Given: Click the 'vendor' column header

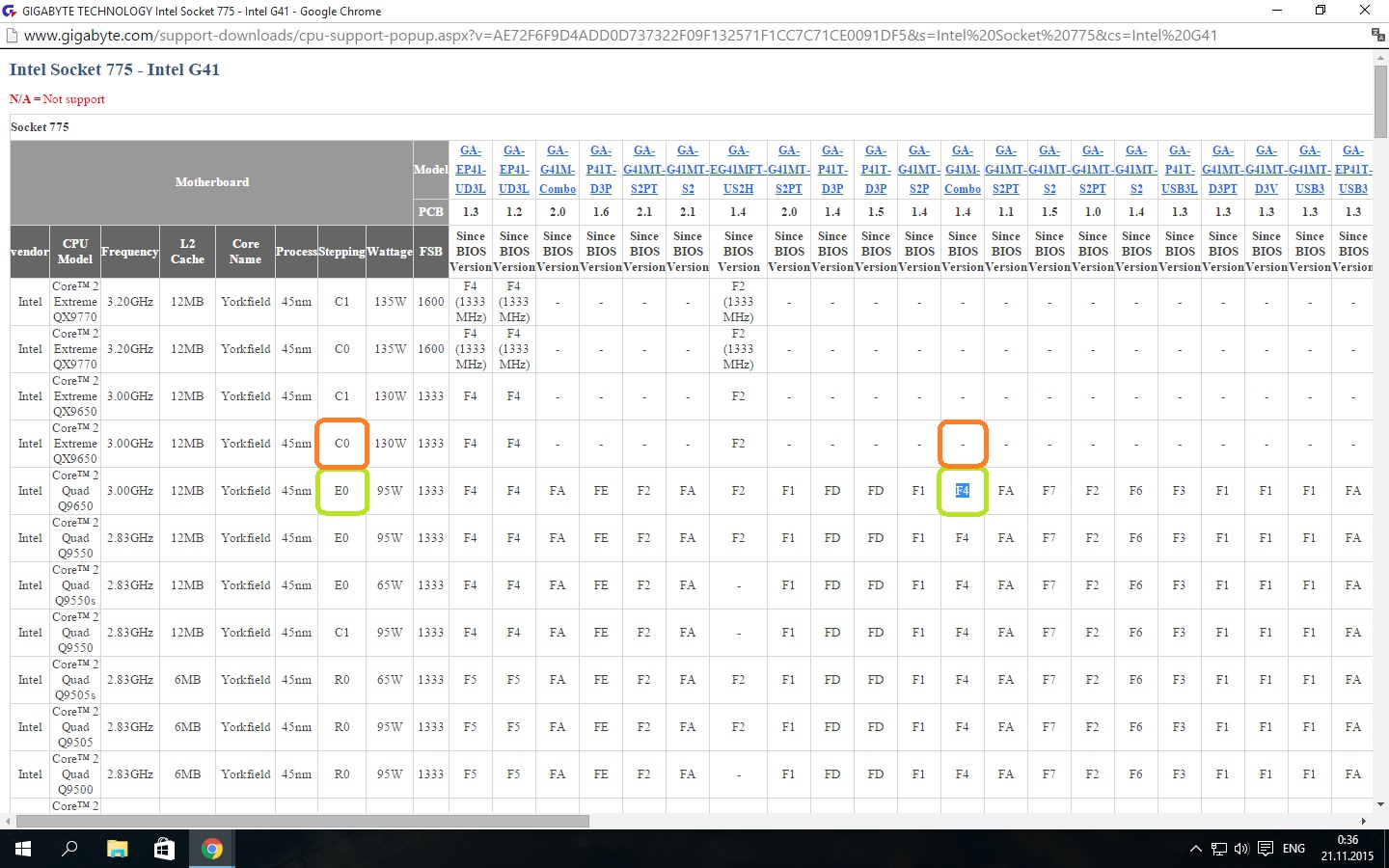Looking at the screenshot, I should [30, 252].
